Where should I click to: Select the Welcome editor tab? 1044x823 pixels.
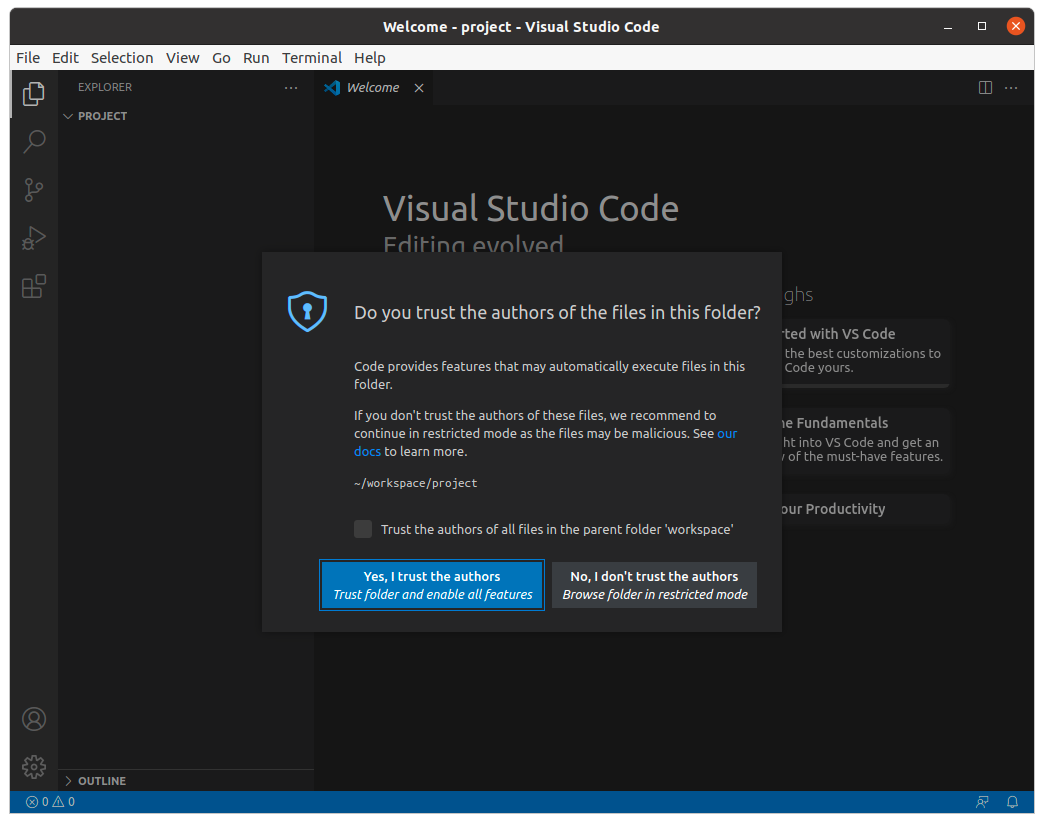coord(374,88)
